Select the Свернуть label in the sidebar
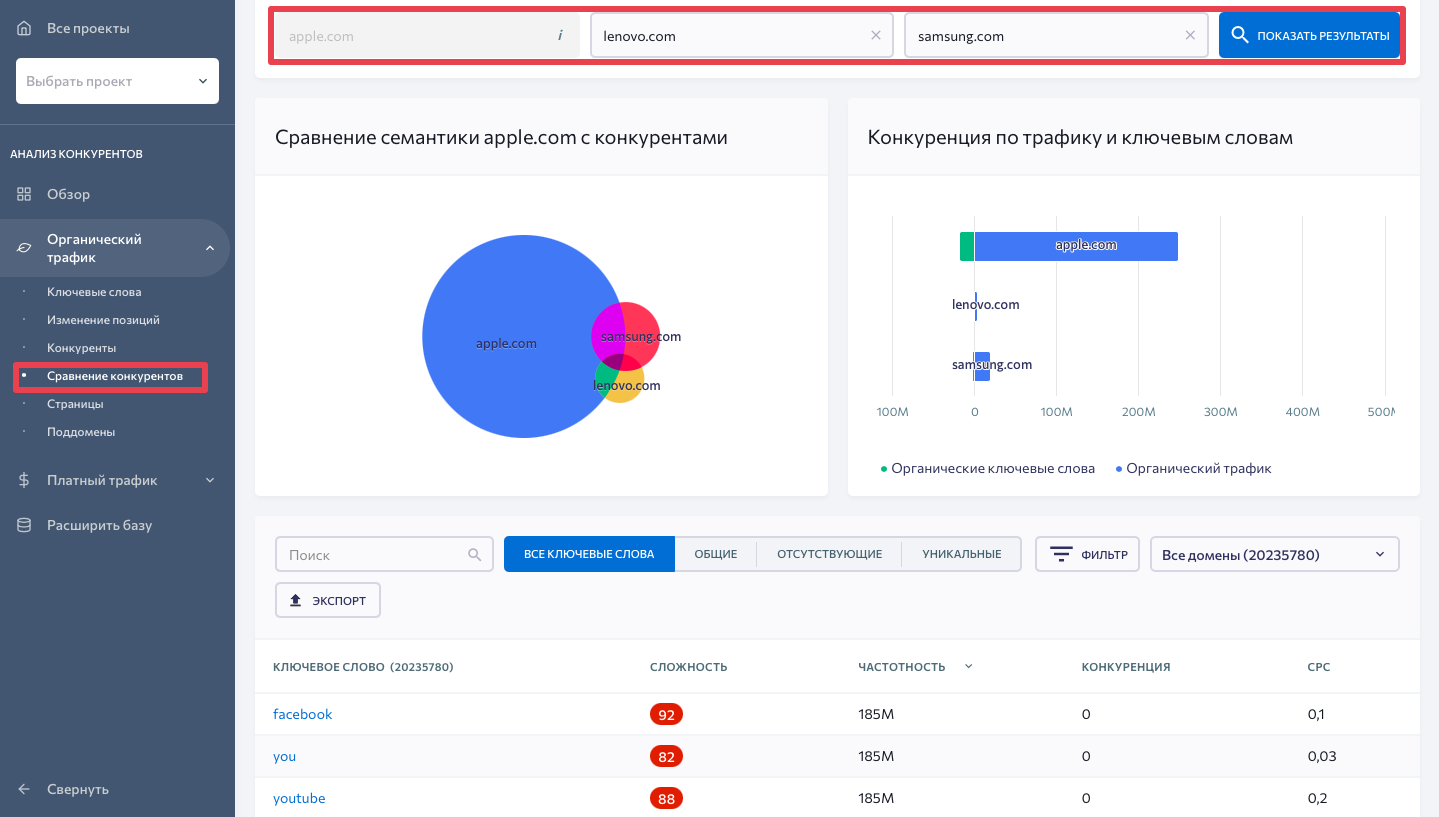Image resolution: width=1439 pixels, height=817 pixels. [x=78, y=789]
